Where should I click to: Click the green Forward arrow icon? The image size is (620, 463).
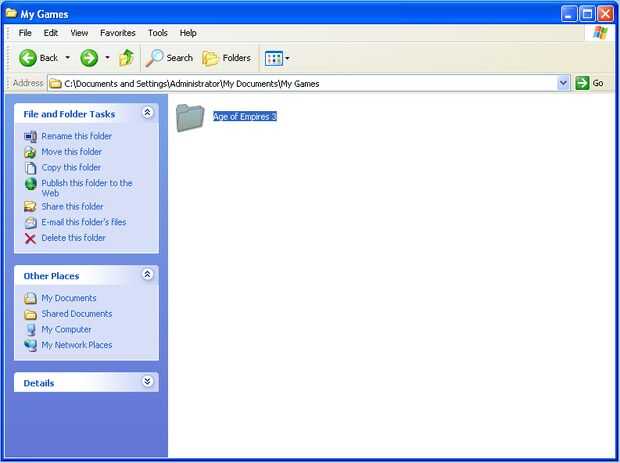pyautogui.click(x=89, y=58)
